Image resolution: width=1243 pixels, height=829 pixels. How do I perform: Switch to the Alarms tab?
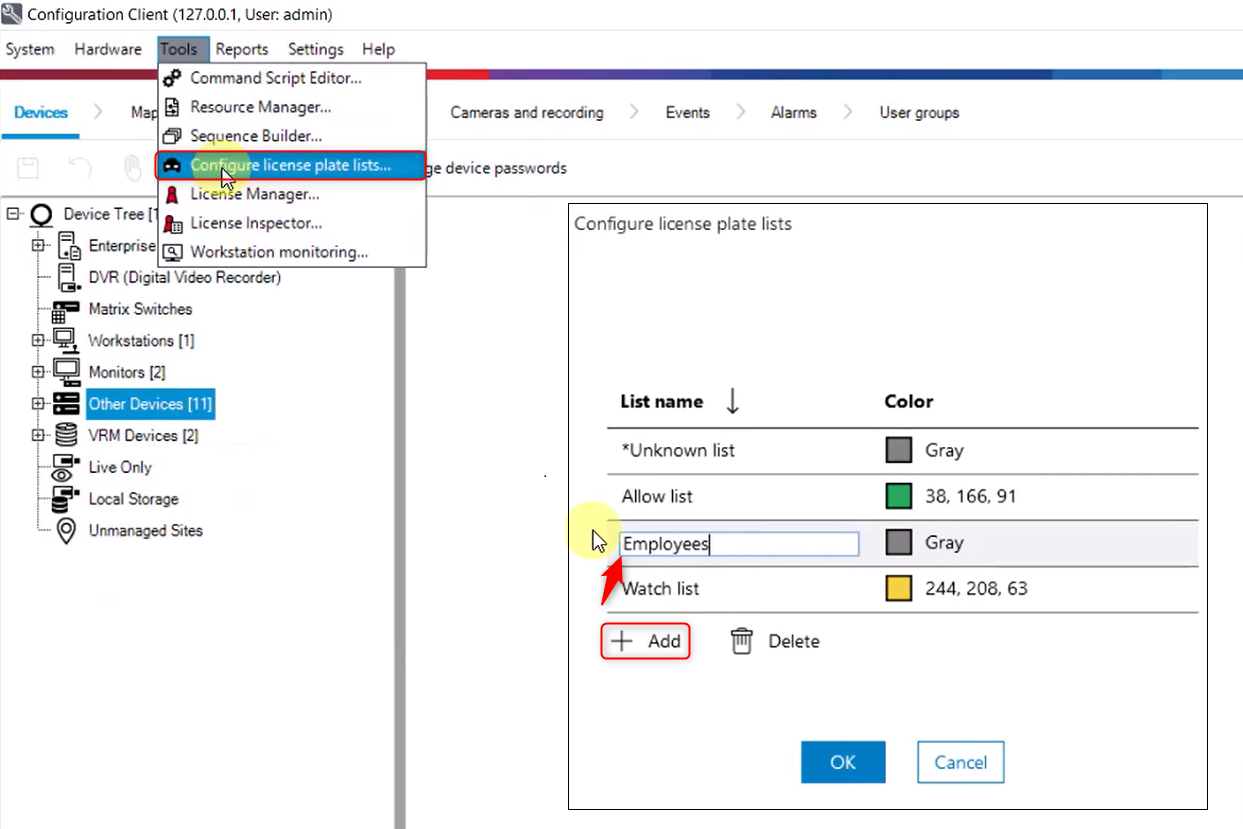[x=794, y=113]
